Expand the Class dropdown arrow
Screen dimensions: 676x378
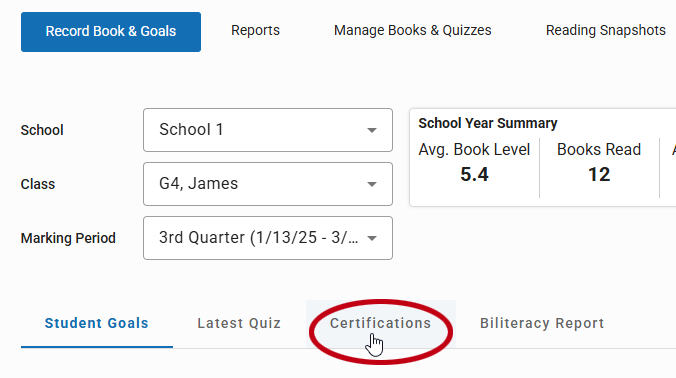(372, 184)
